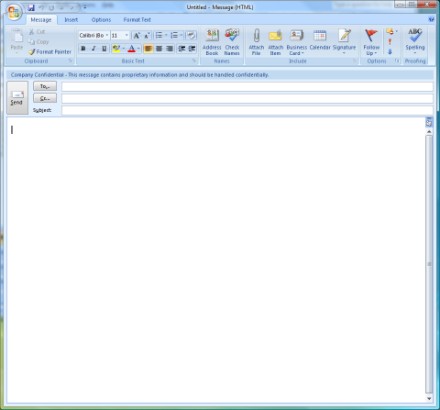Toggle bold formatting
The height and width of the screenshot is (410, 440).
click(83, 49)
